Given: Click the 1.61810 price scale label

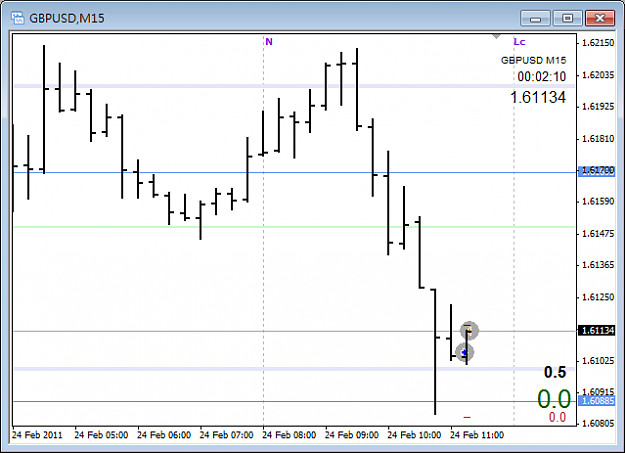Looking at the screenshot, I should [598, 138].
